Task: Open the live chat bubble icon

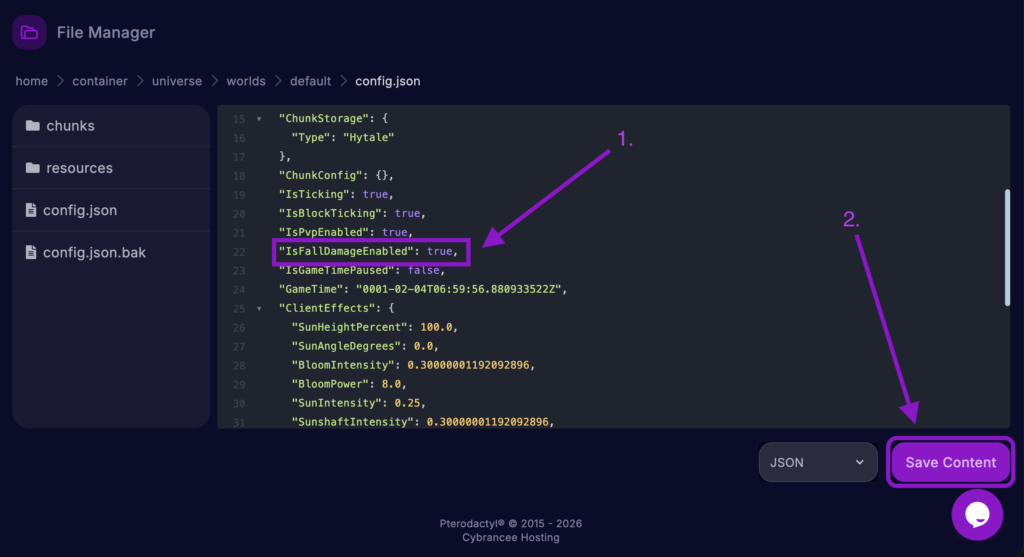Action: (977, 514)
